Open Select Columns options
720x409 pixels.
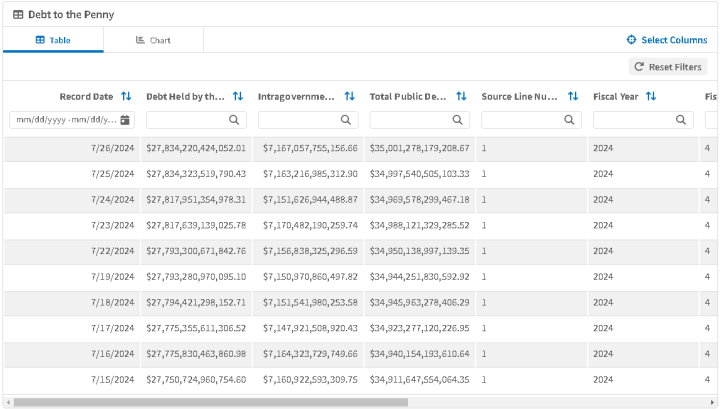667,40
